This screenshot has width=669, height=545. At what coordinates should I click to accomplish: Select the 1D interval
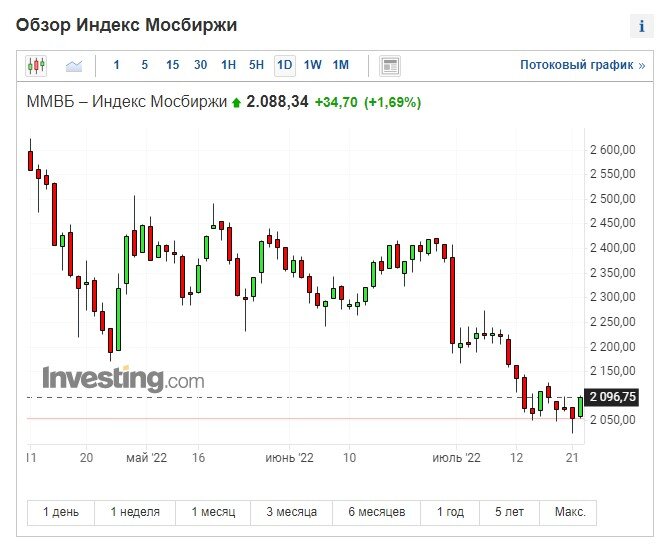[x=285, y=65]
